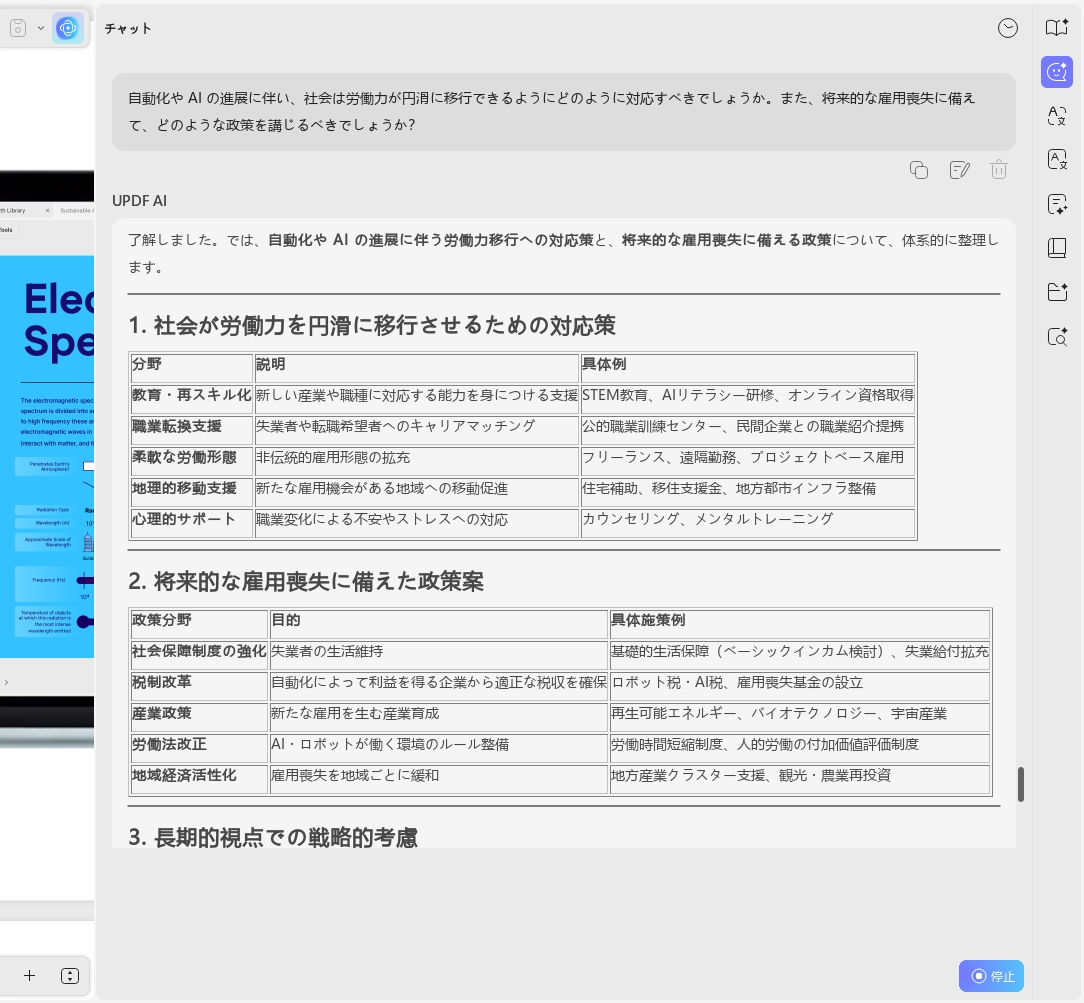
Task: Click the 住宅補助、移住支援金 cell
Action: 748,491
